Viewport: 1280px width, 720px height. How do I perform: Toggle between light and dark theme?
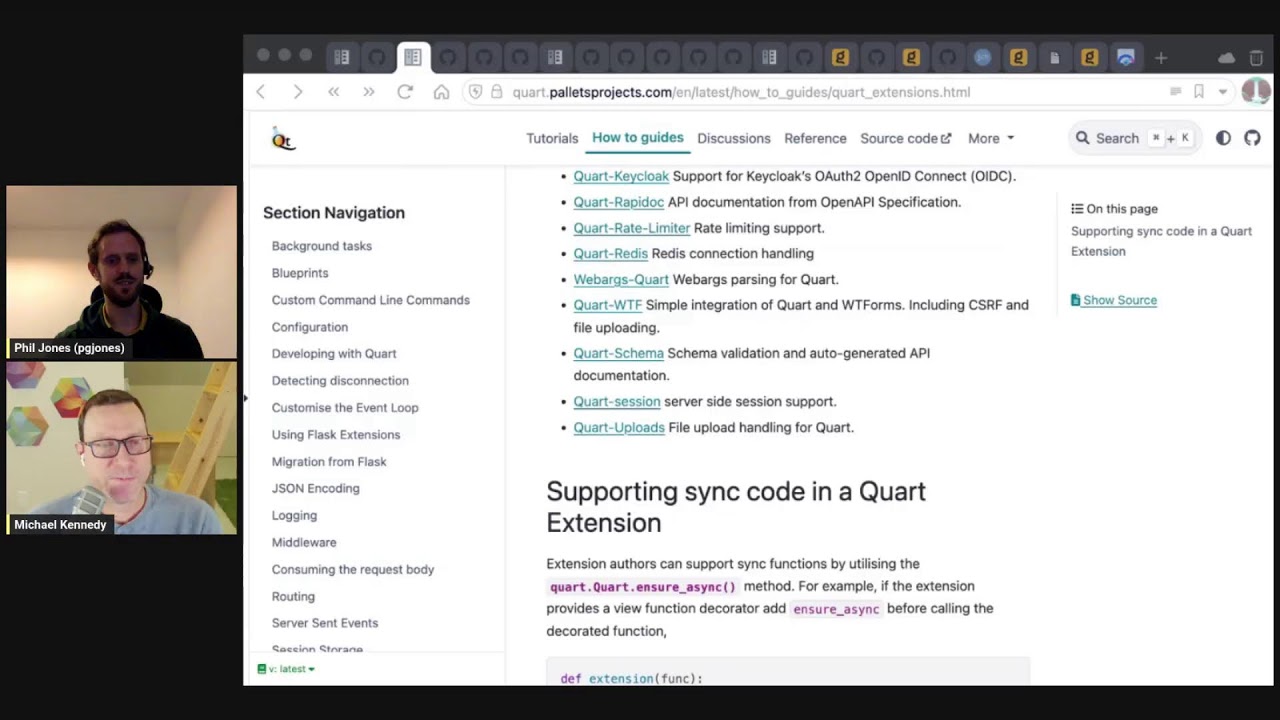tap(1223, 138)
